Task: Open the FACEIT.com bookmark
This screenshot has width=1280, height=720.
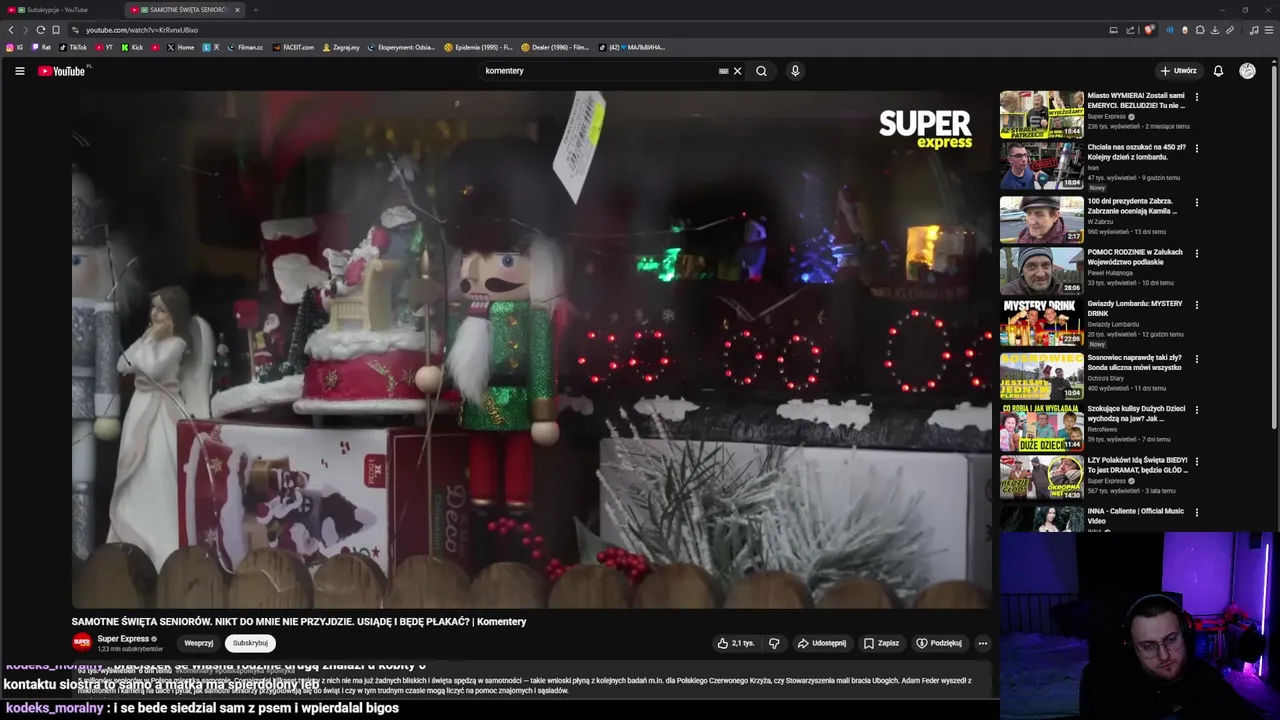Action: (293, 47)
